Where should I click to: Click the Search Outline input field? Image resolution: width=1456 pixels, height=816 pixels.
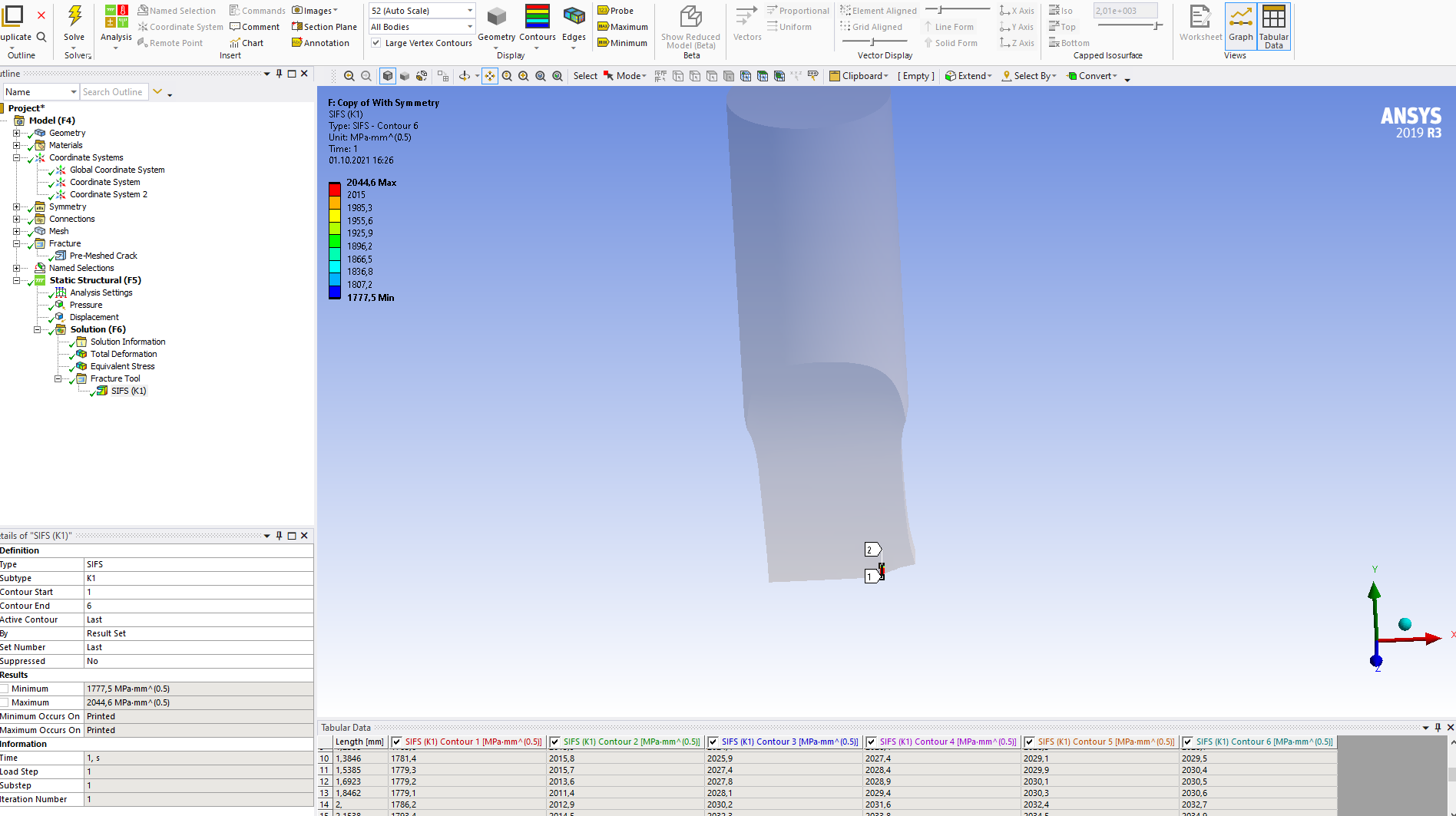(x=113, y=92)
